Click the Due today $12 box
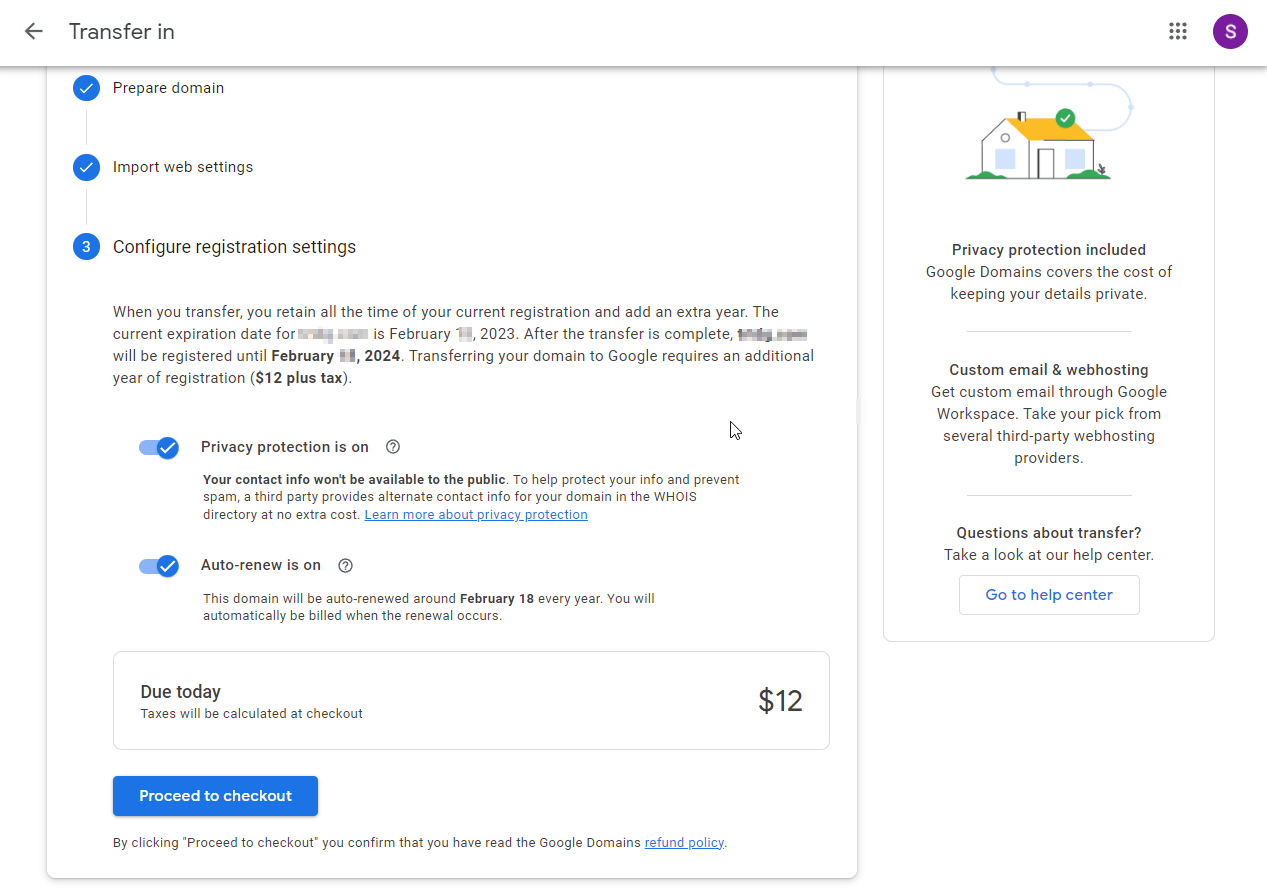This screenshot has height=893, width=1267. pyautogui.click(x=471, y=701)
